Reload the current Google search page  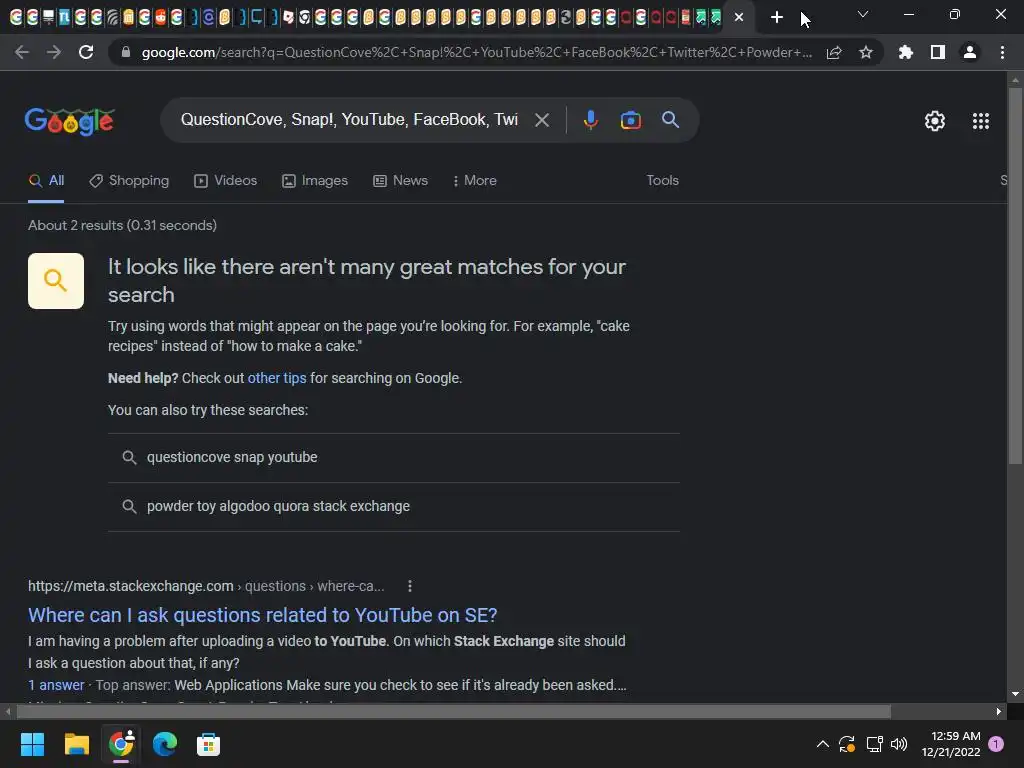pyautogui.click(x=86, y=52)
